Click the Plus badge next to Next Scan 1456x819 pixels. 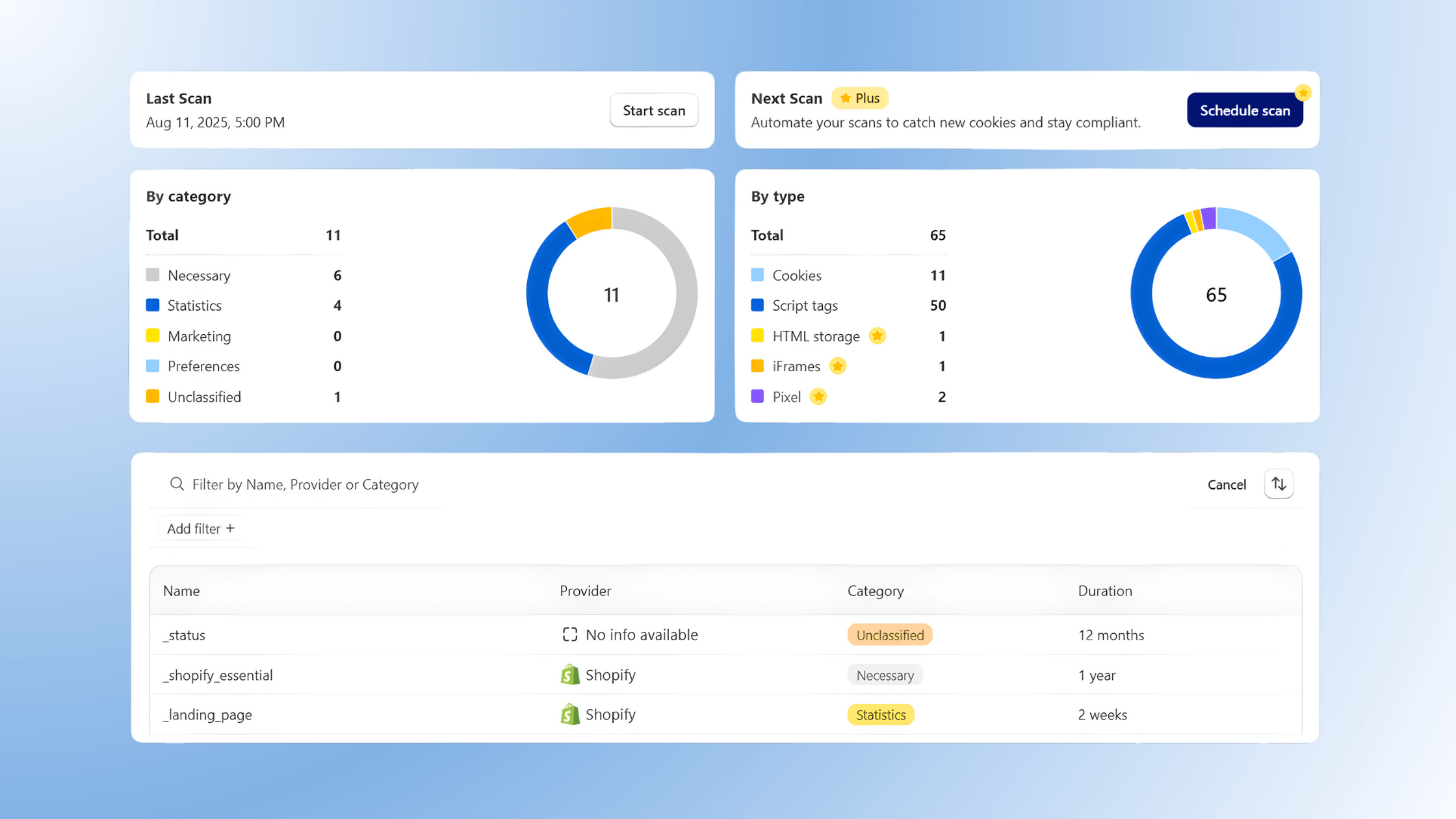(x=859, y=98)
